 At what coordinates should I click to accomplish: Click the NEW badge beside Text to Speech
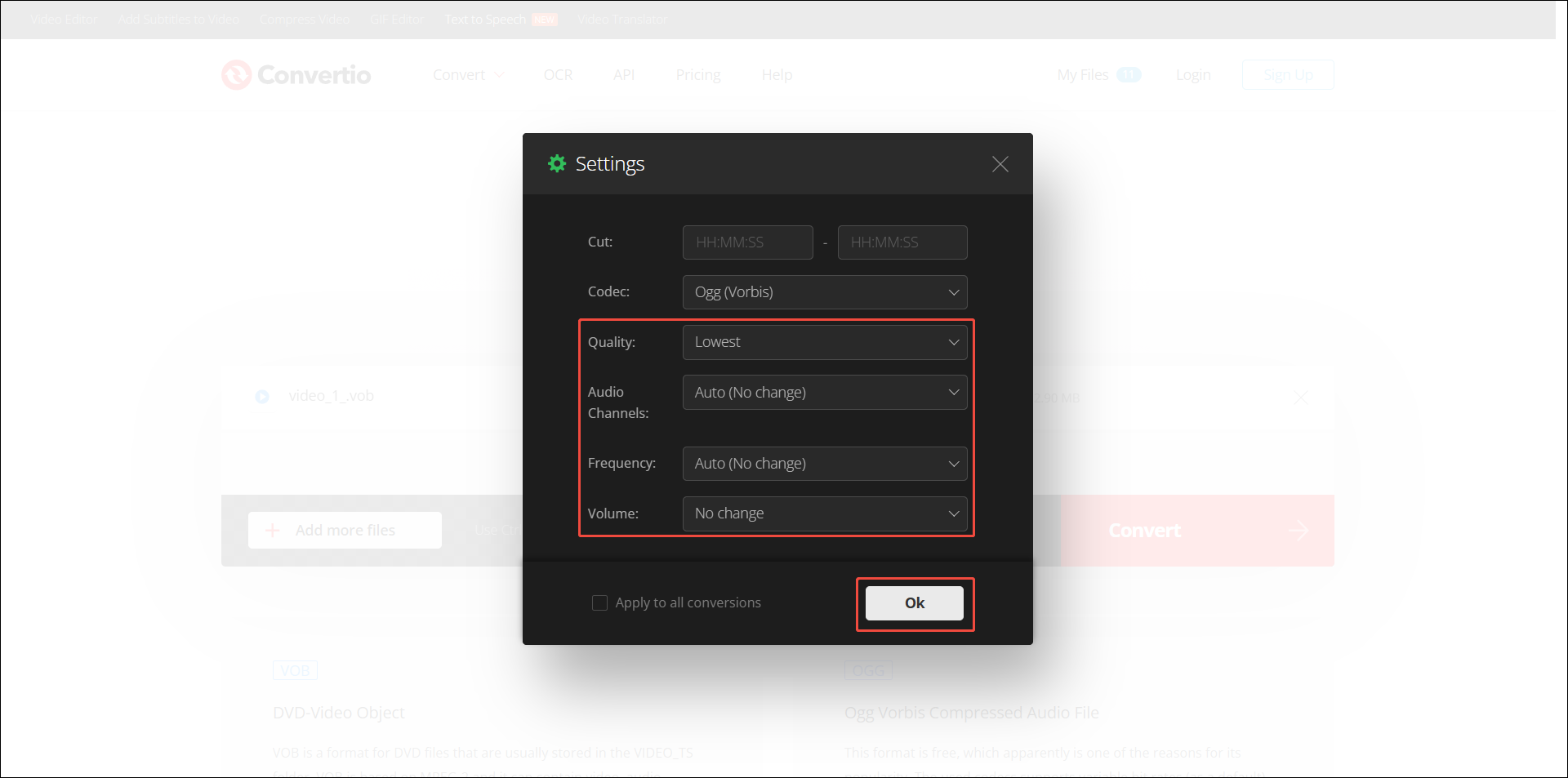(546, 19)
